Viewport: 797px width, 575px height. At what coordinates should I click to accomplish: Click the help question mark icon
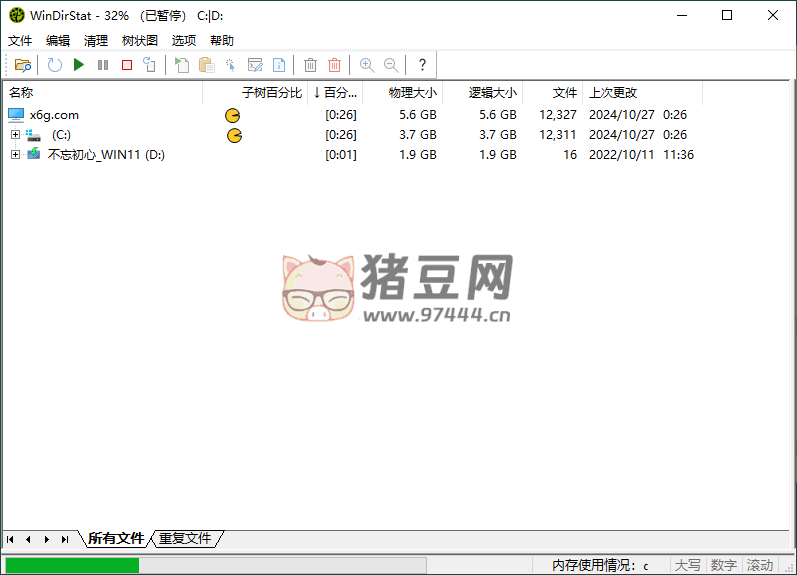coord(422,65)
